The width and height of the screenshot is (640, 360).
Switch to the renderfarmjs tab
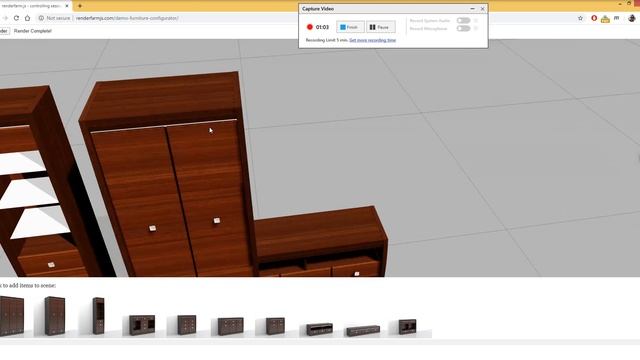pos(31,6)
